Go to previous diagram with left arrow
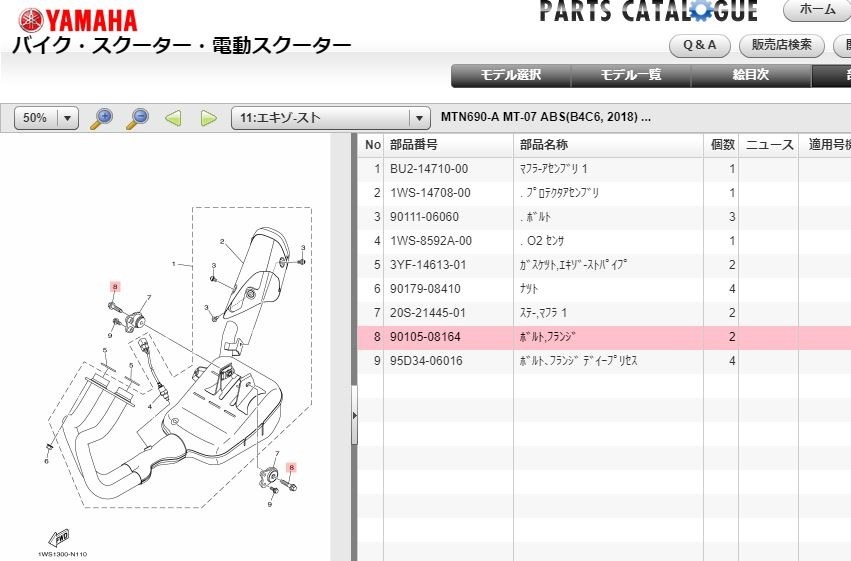 (x=173, y=118)
